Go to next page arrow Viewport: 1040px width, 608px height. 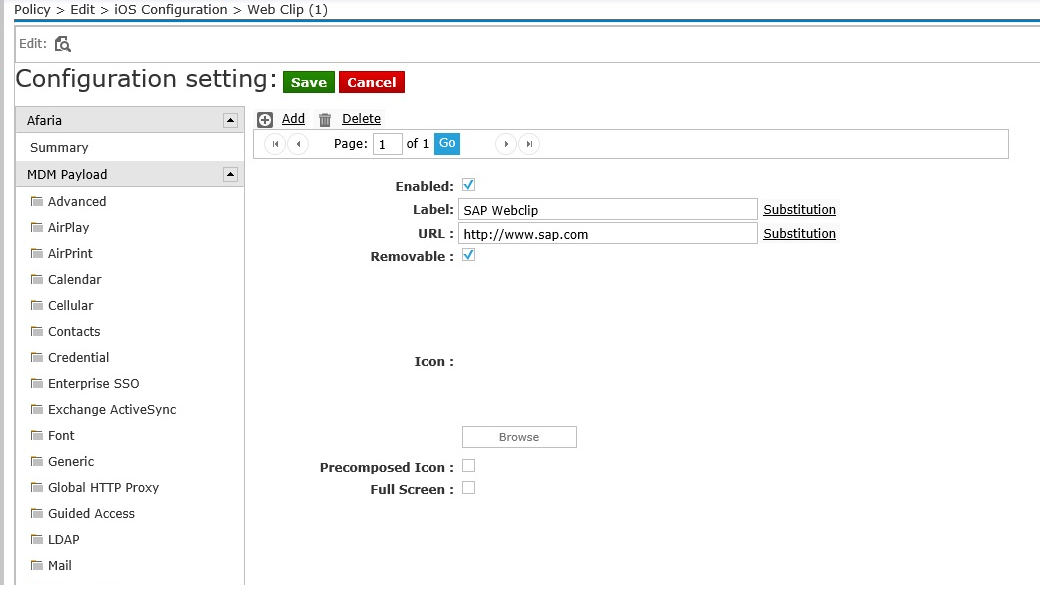tap(506, 144)
